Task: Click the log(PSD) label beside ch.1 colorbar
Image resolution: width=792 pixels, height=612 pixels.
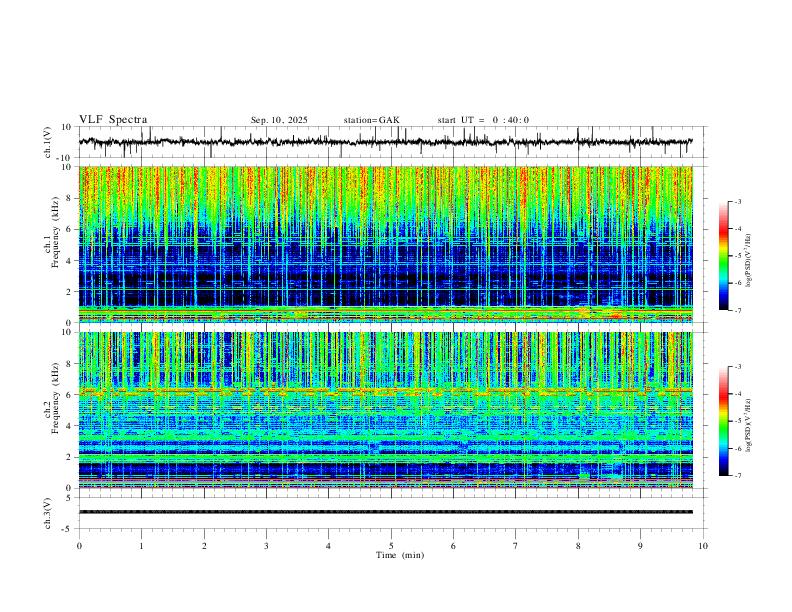Action: [749, 261]
